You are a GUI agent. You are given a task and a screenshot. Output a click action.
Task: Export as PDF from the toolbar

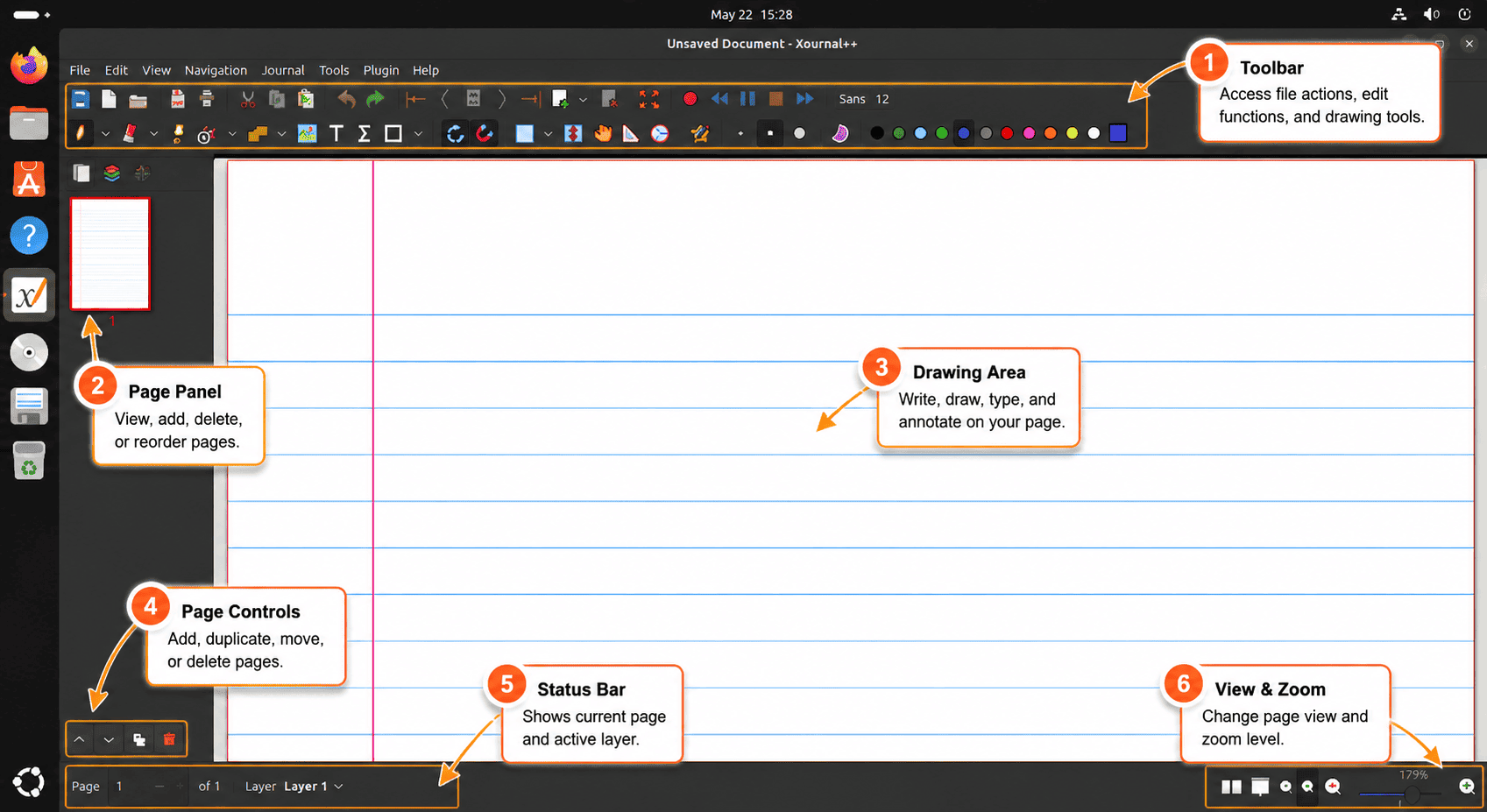[x=178, y=99]
